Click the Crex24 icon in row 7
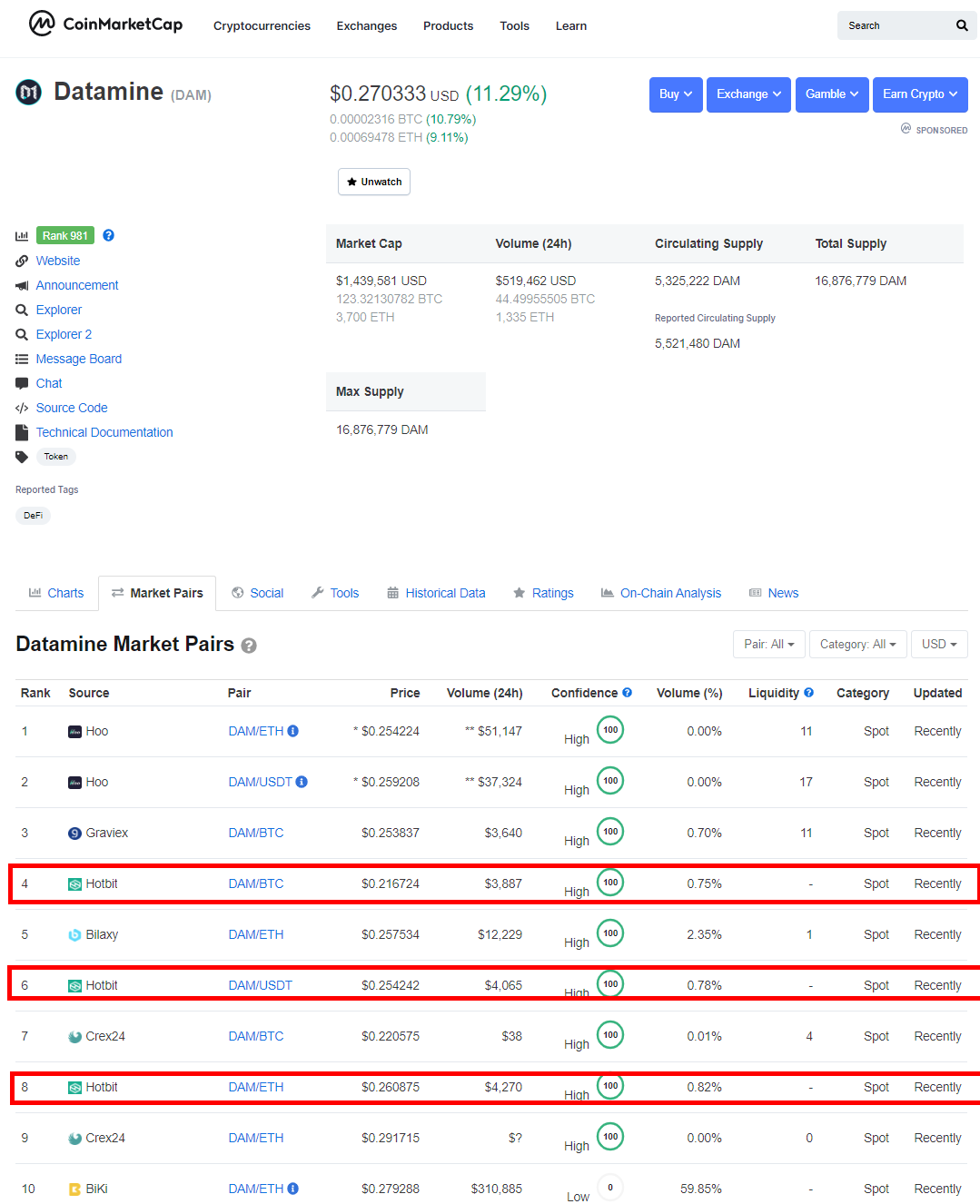This screenshot has height=1204, width=980. tap(75, 1036)
